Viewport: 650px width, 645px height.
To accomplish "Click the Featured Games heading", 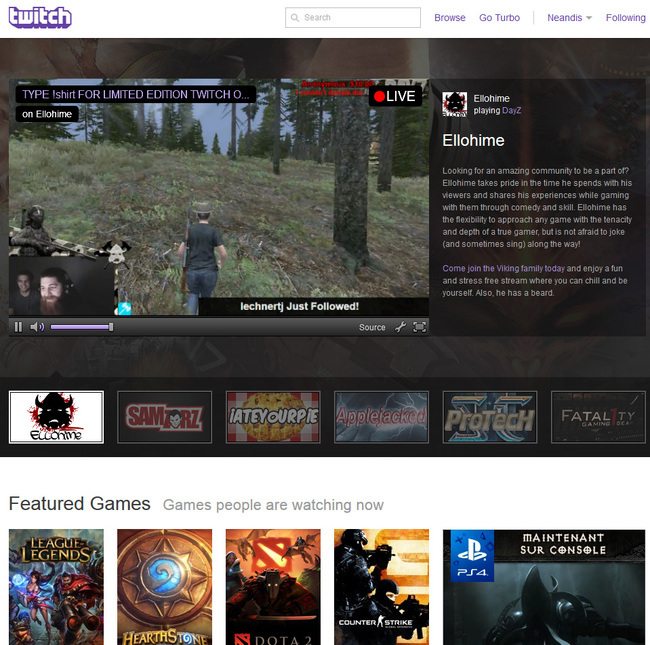I will [80, 504].
